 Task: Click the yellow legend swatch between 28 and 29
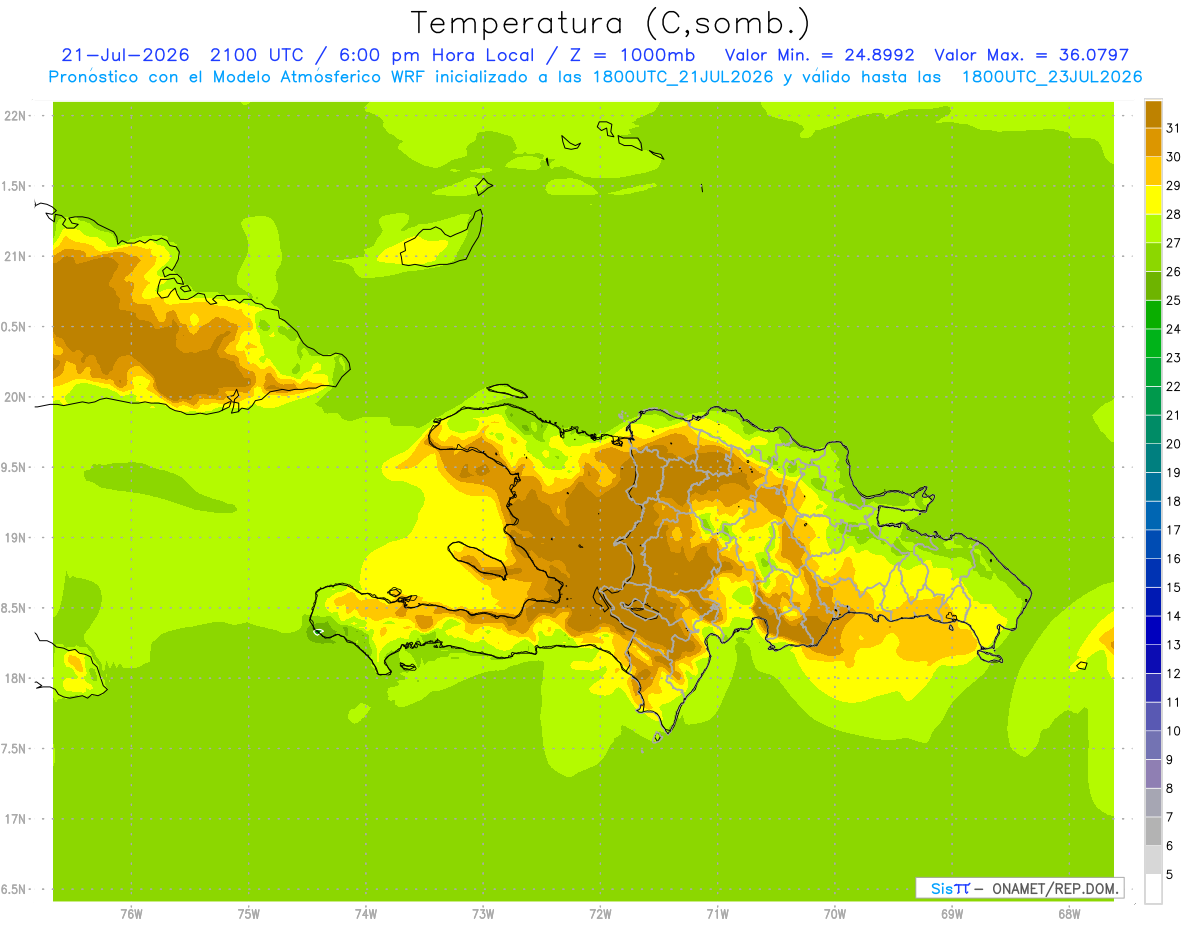coord(1153,200)
